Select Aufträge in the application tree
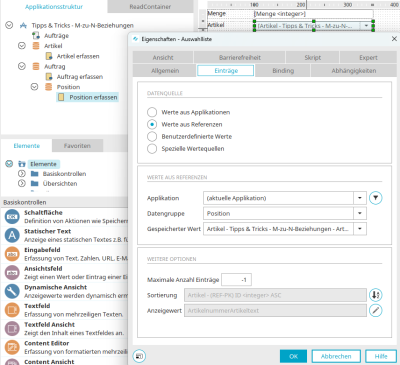 tap(56, 35)
